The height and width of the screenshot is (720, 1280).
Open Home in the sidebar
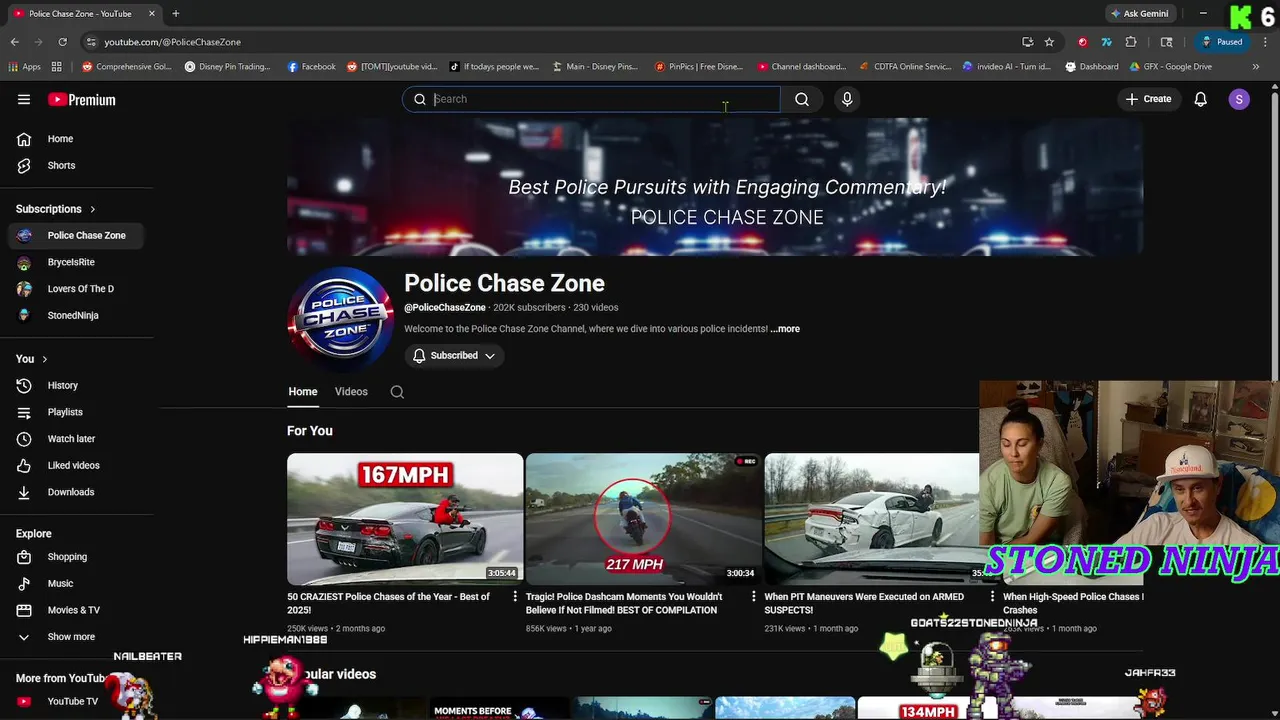(x=76, y=139)
